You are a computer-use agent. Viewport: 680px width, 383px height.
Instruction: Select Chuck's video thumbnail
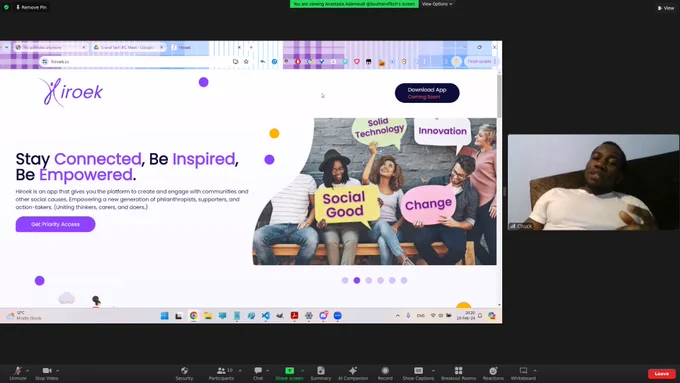click(593, 182)
